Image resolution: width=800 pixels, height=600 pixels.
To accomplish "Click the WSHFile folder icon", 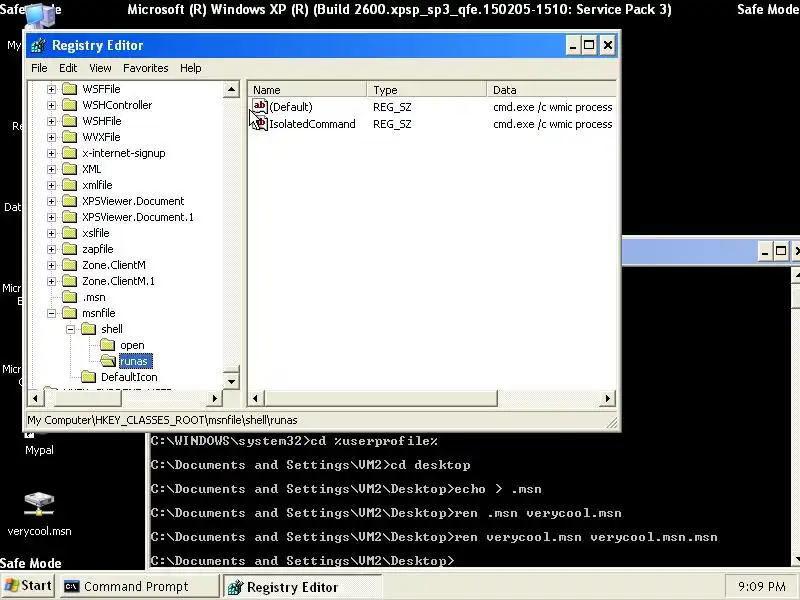I will point(69,121).
